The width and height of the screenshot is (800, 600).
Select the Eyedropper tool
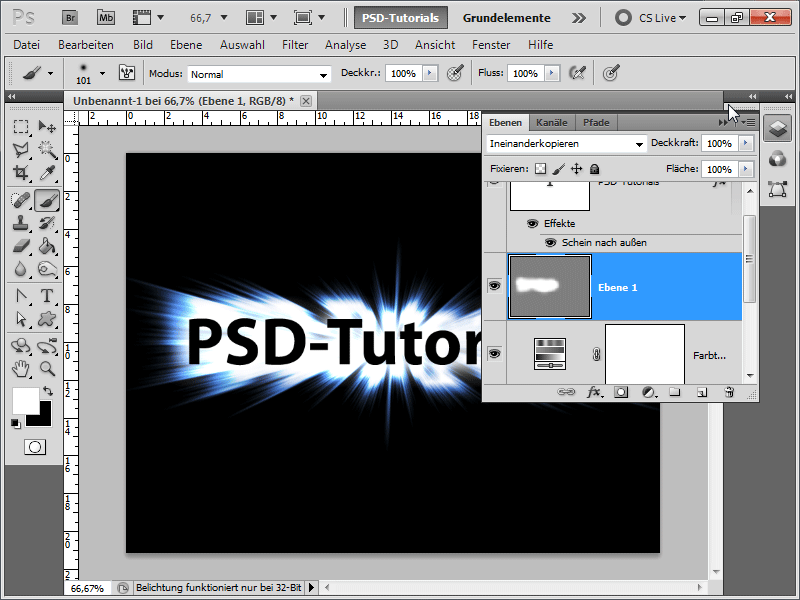46,173
